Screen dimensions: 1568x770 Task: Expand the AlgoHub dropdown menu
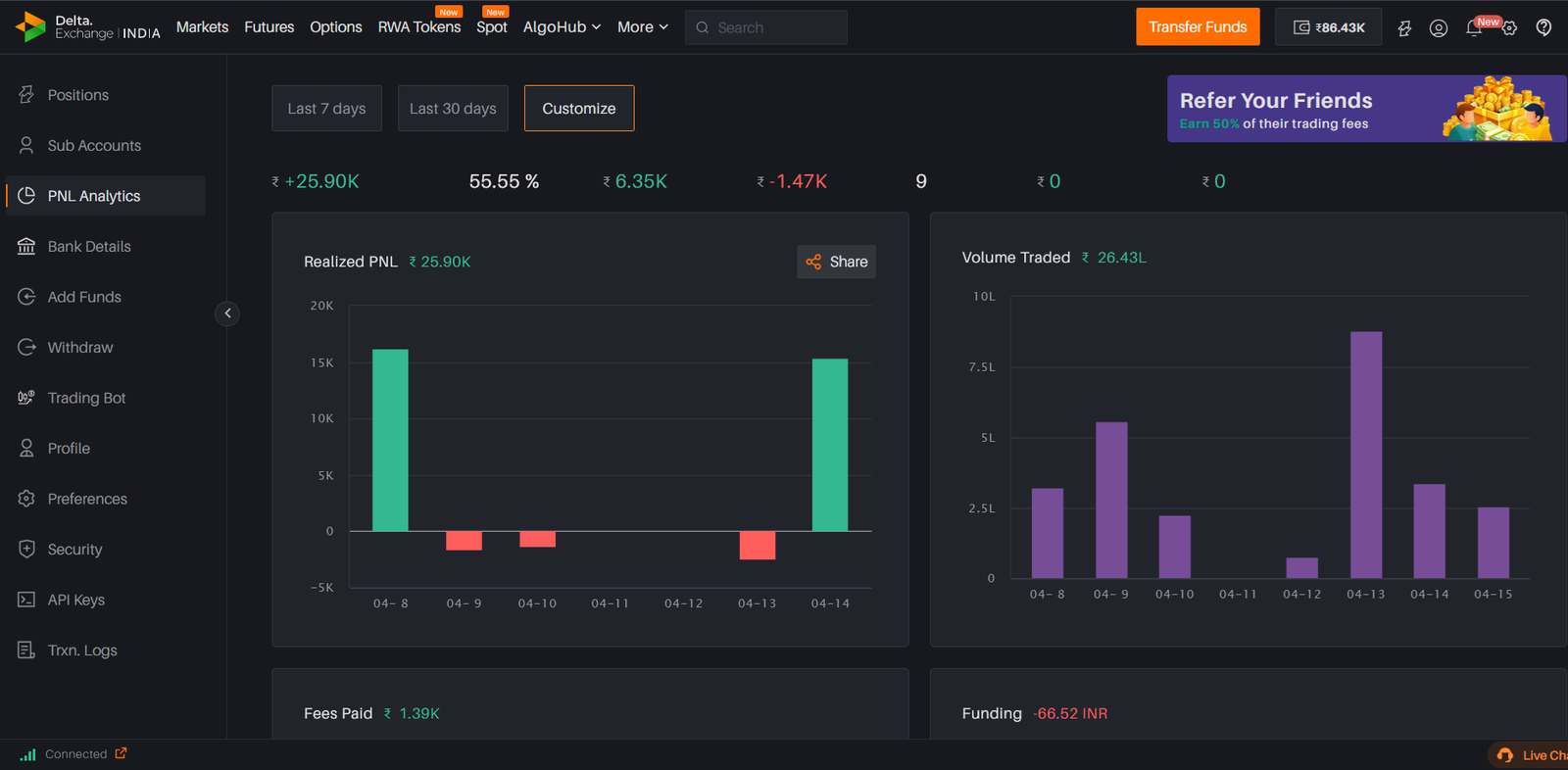(x=562, y=27)
